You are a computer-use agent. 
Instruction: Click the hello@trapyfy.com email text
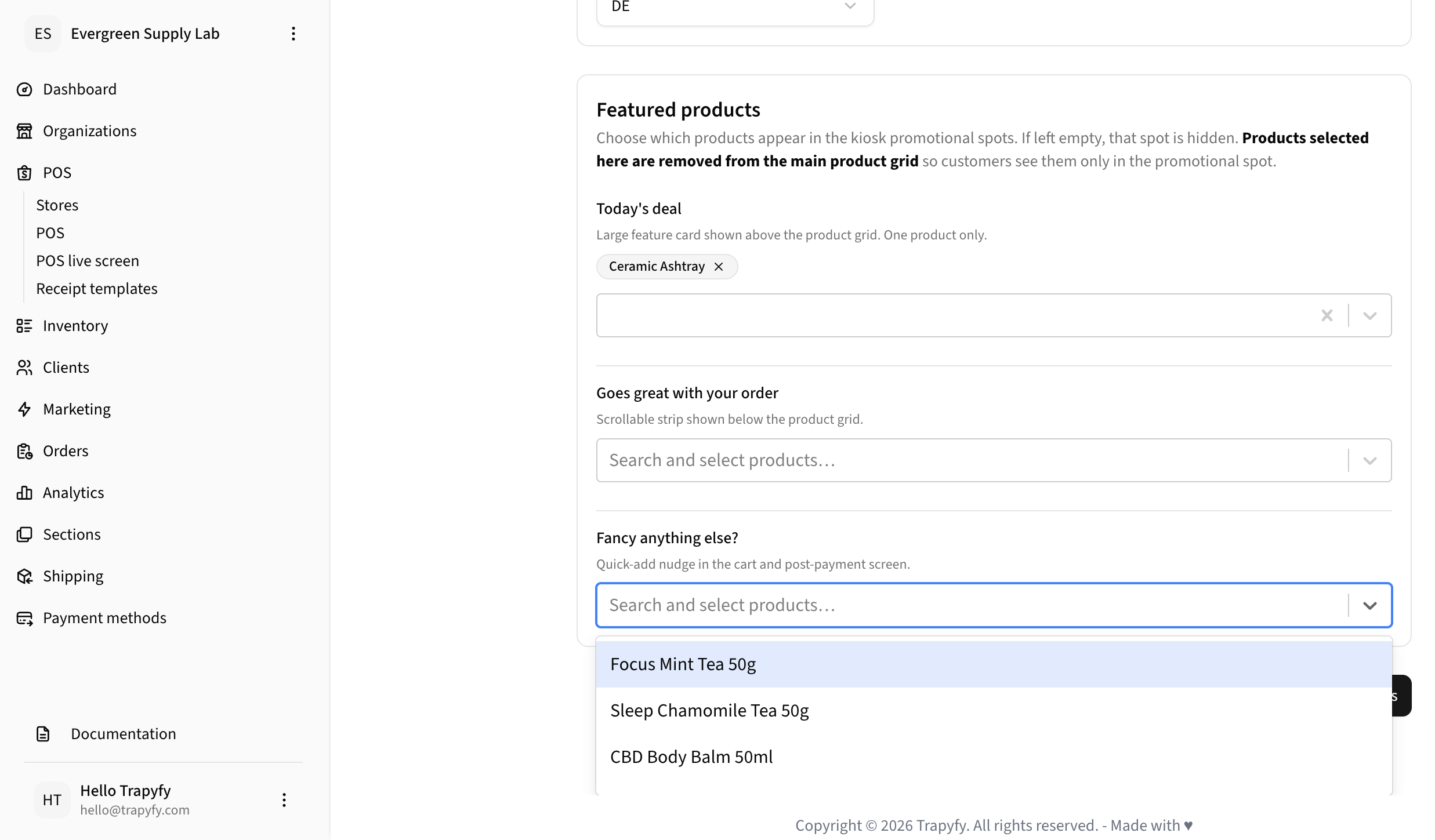coord(135,810)
